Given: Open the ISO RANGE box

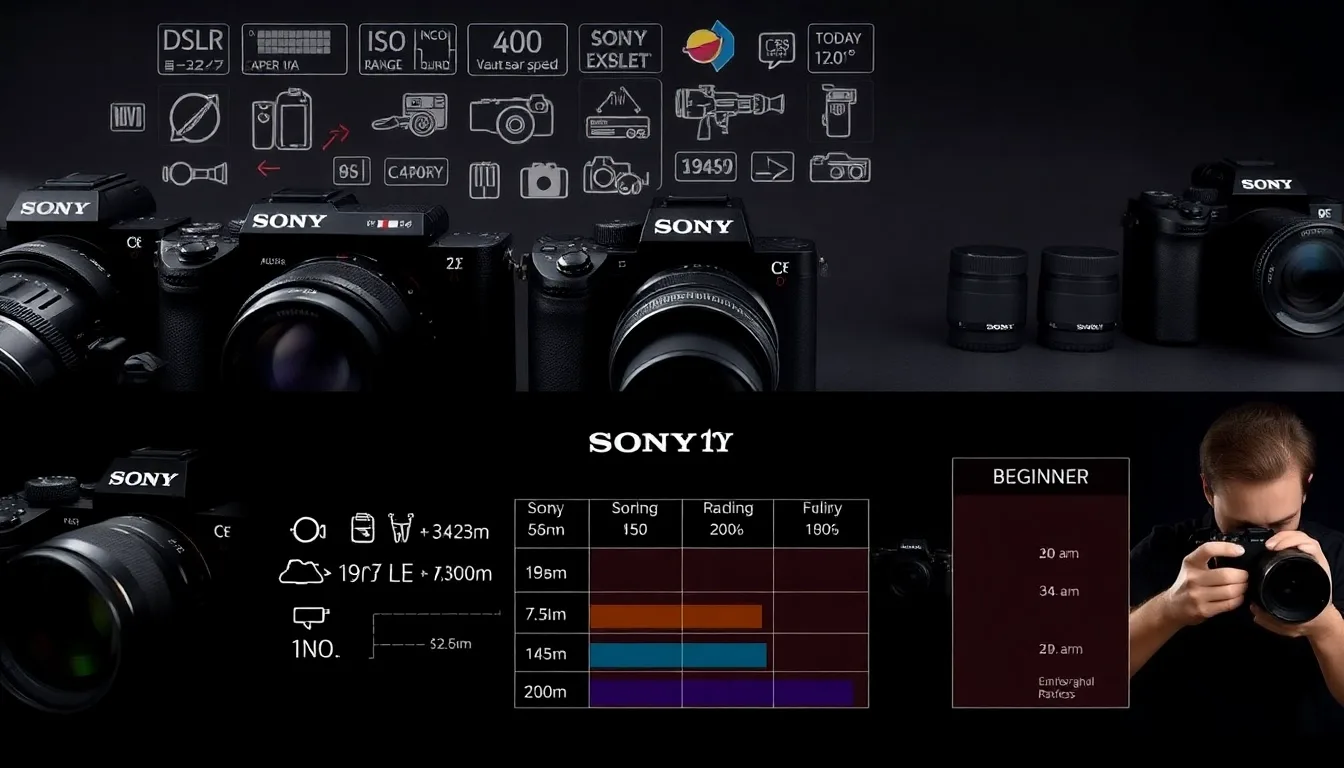Looking at the screenshot, I should click(407, 49).
